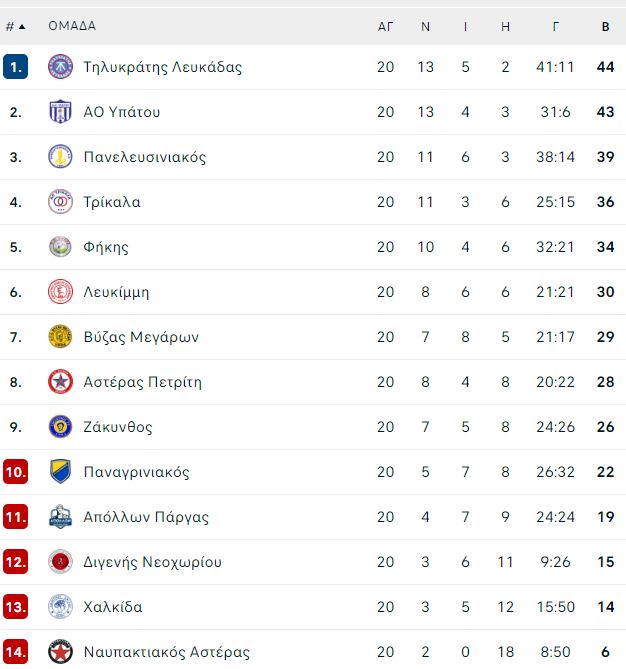Image resolution: width=626 pixels, height=669 pixels.
Task: Click the ΑΟ Υπάτου club logo
Action: click(60, 112)
